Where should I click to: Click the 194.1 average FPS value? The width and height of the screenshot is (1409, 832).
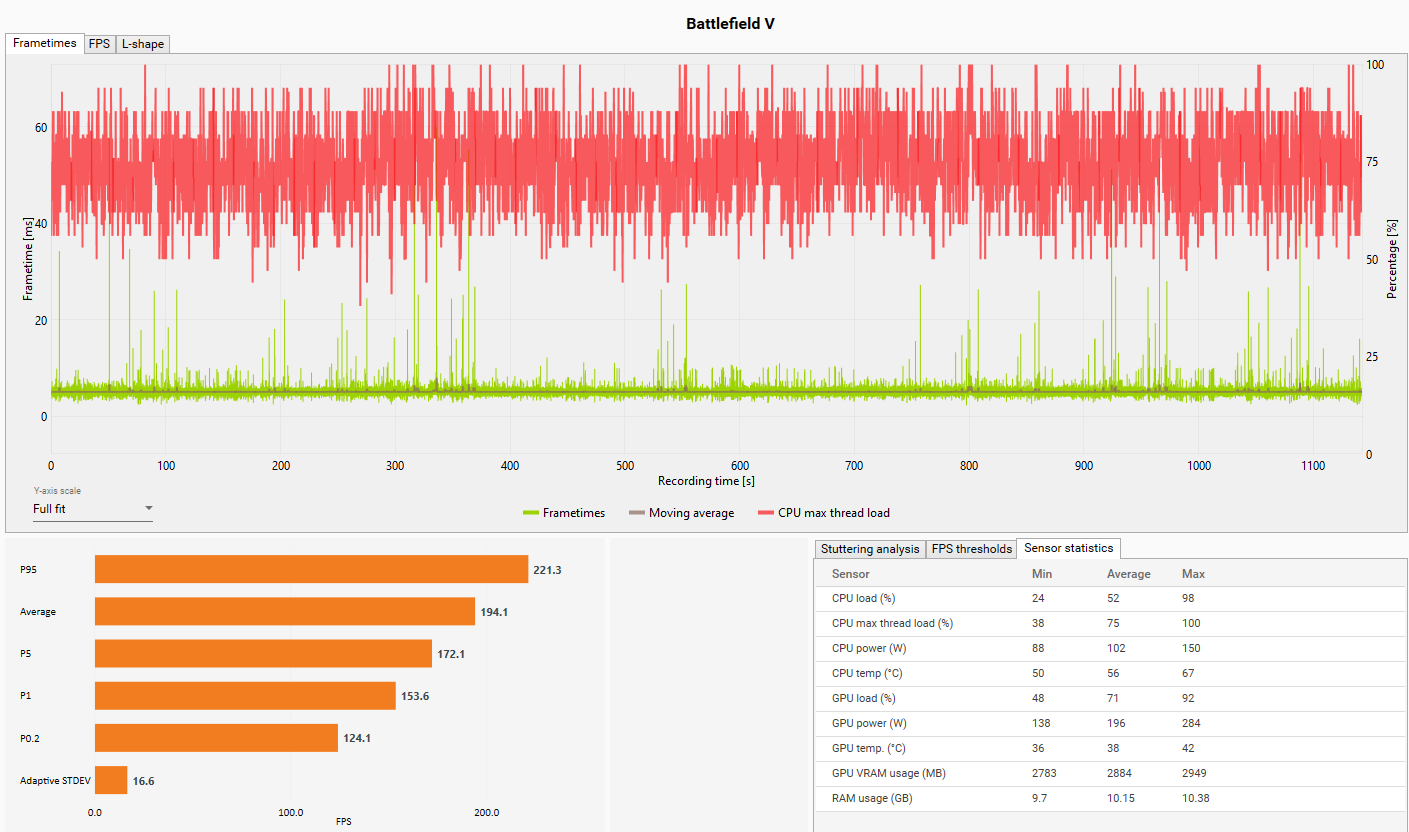[x=494, y=612]
